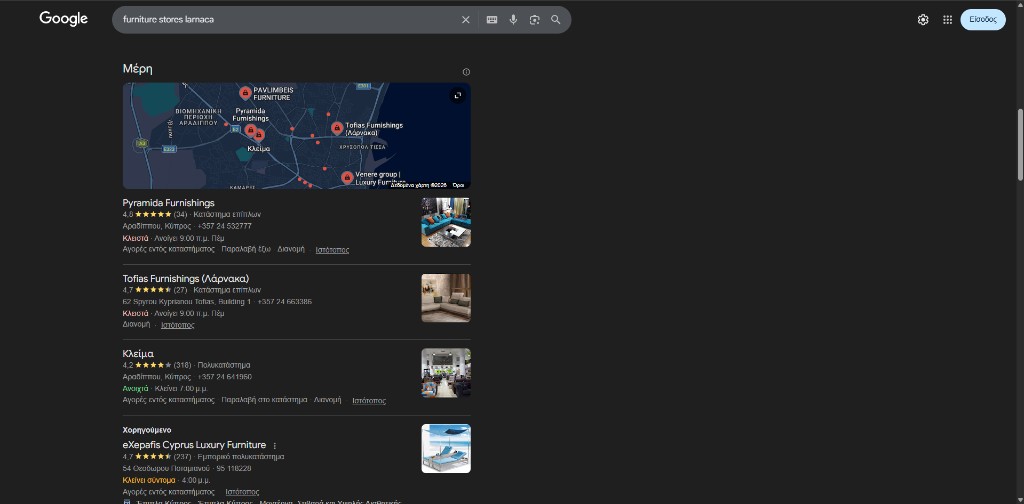The width and height of the screenshot is (1024, 504).
Task: Open more options beside eXepafis listing
Action: [275, 446]
